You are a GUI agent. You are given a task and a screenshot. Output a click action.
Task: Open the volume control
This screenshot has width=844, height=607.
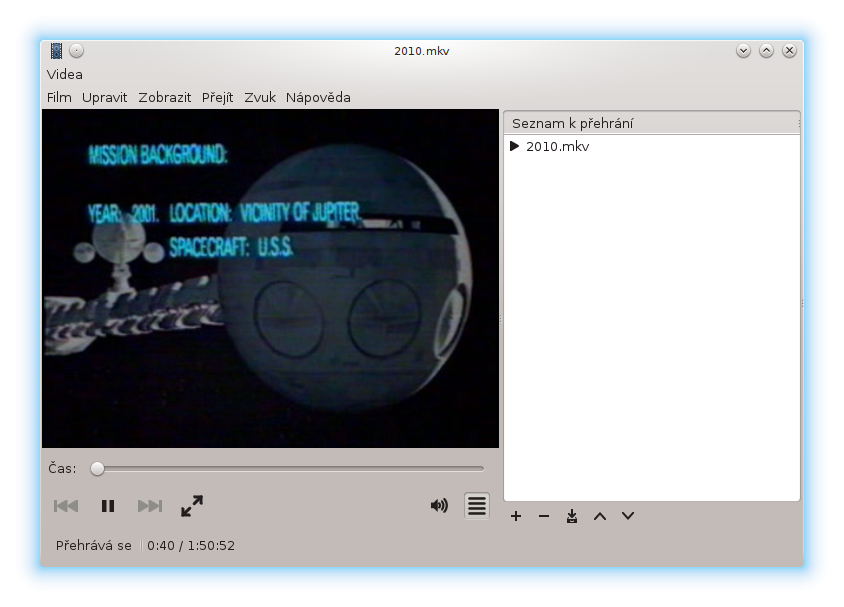point(439,506)
